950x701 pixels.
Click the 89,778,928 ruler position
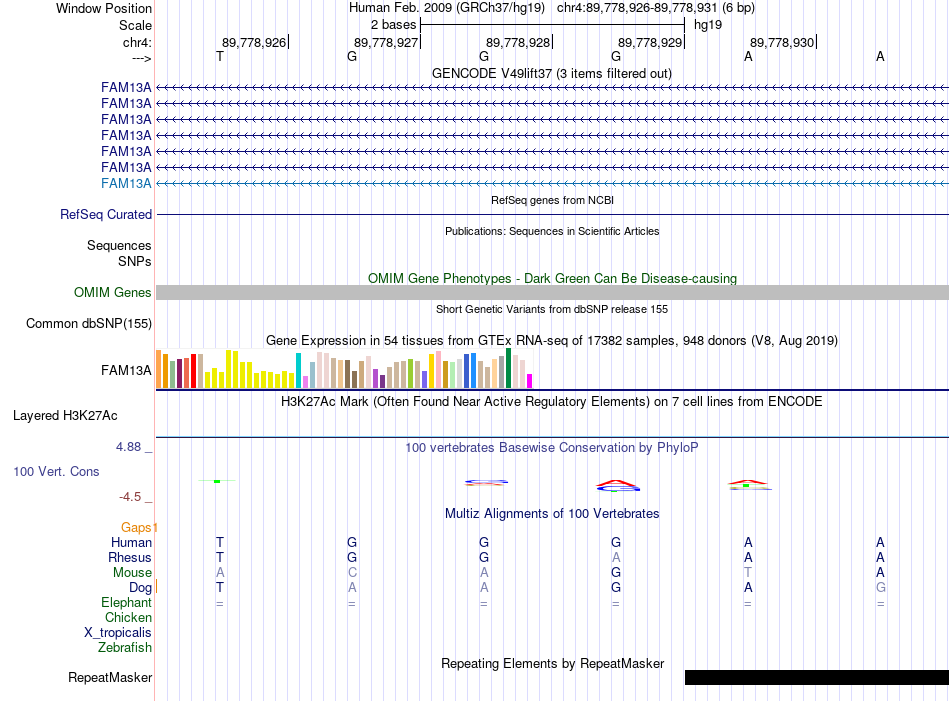[519, 42]
